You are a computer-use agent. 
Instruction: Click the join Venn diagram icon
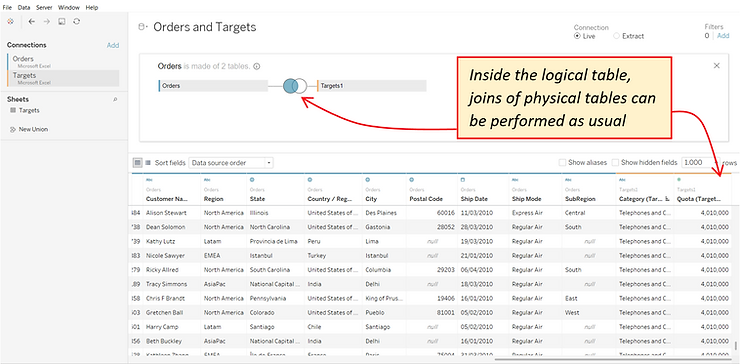point(295,86)
